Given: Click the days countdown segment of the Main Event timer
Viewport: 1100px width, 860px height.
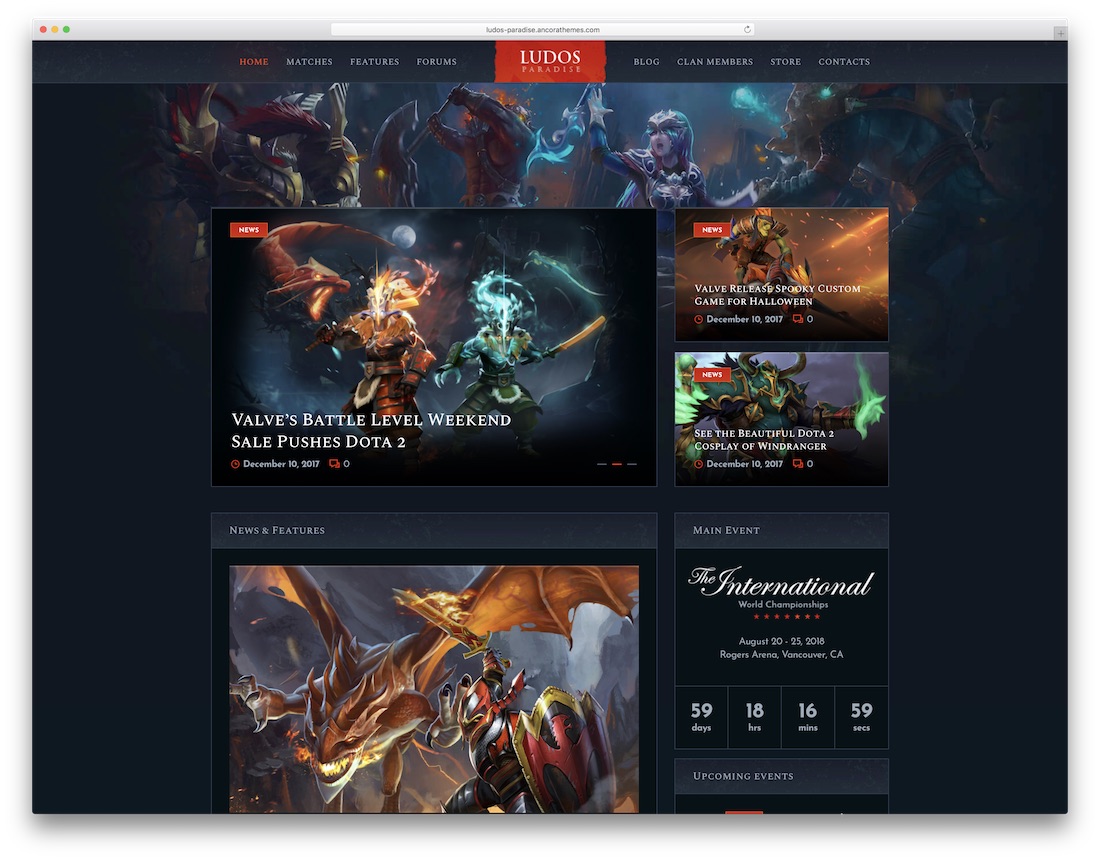Looking at the screenshot, I should click(x=701, y=716).
